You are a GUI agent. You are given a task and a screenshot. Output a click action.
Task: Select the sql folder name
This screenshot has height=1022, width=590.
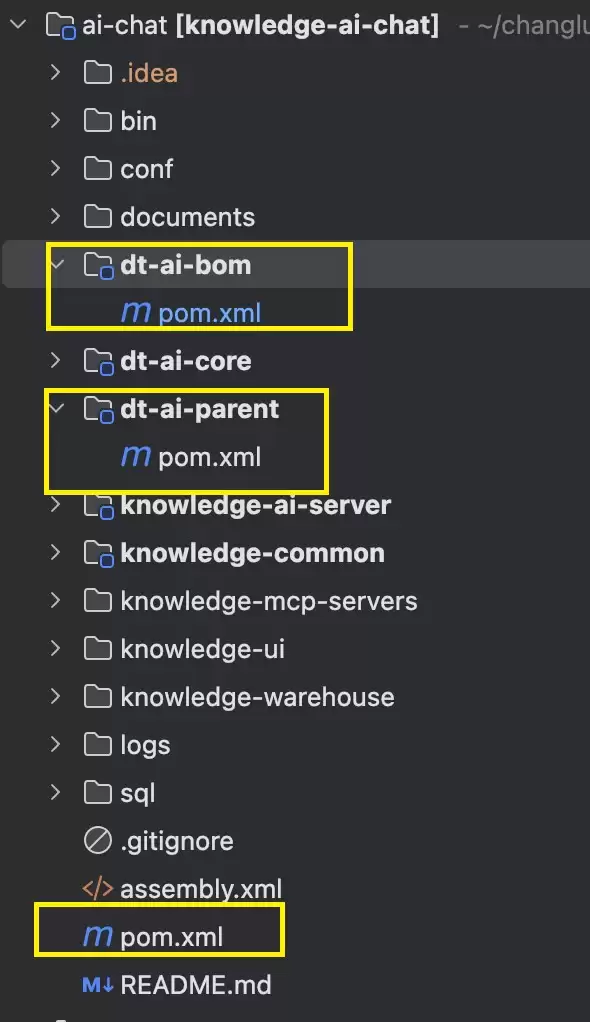click(x=138, y=793)
